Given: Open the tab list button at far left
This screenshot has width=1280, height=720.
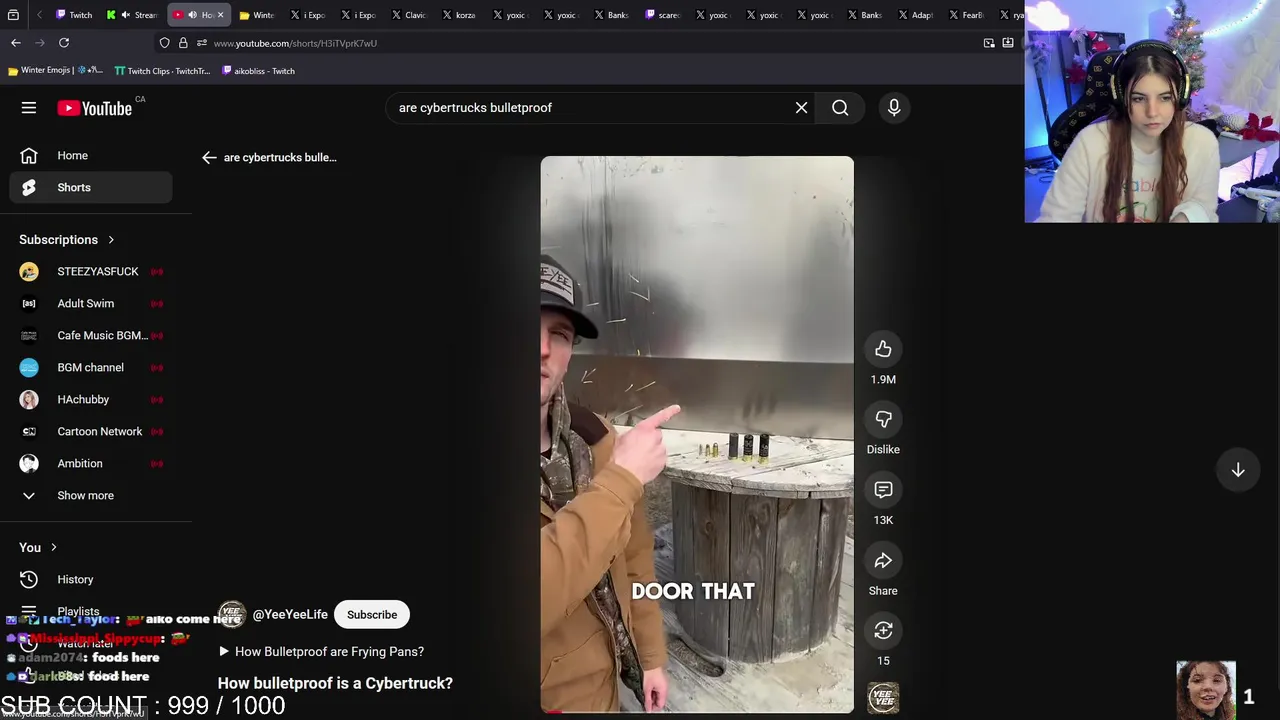Looking at the screenshot, I should pos(13,15).
